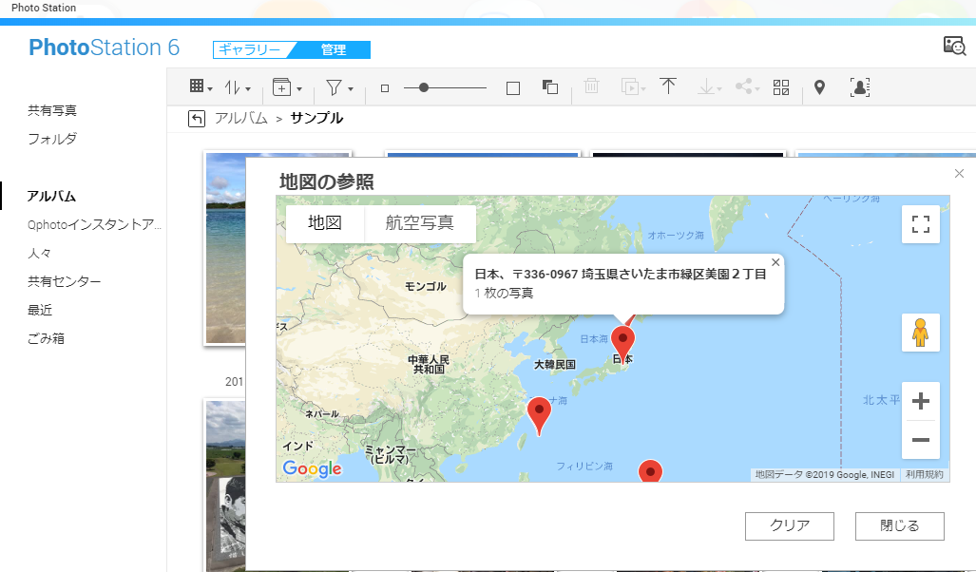976x572 pixels.
Task: Click the map location pin icon
Action: pos(820,88)
